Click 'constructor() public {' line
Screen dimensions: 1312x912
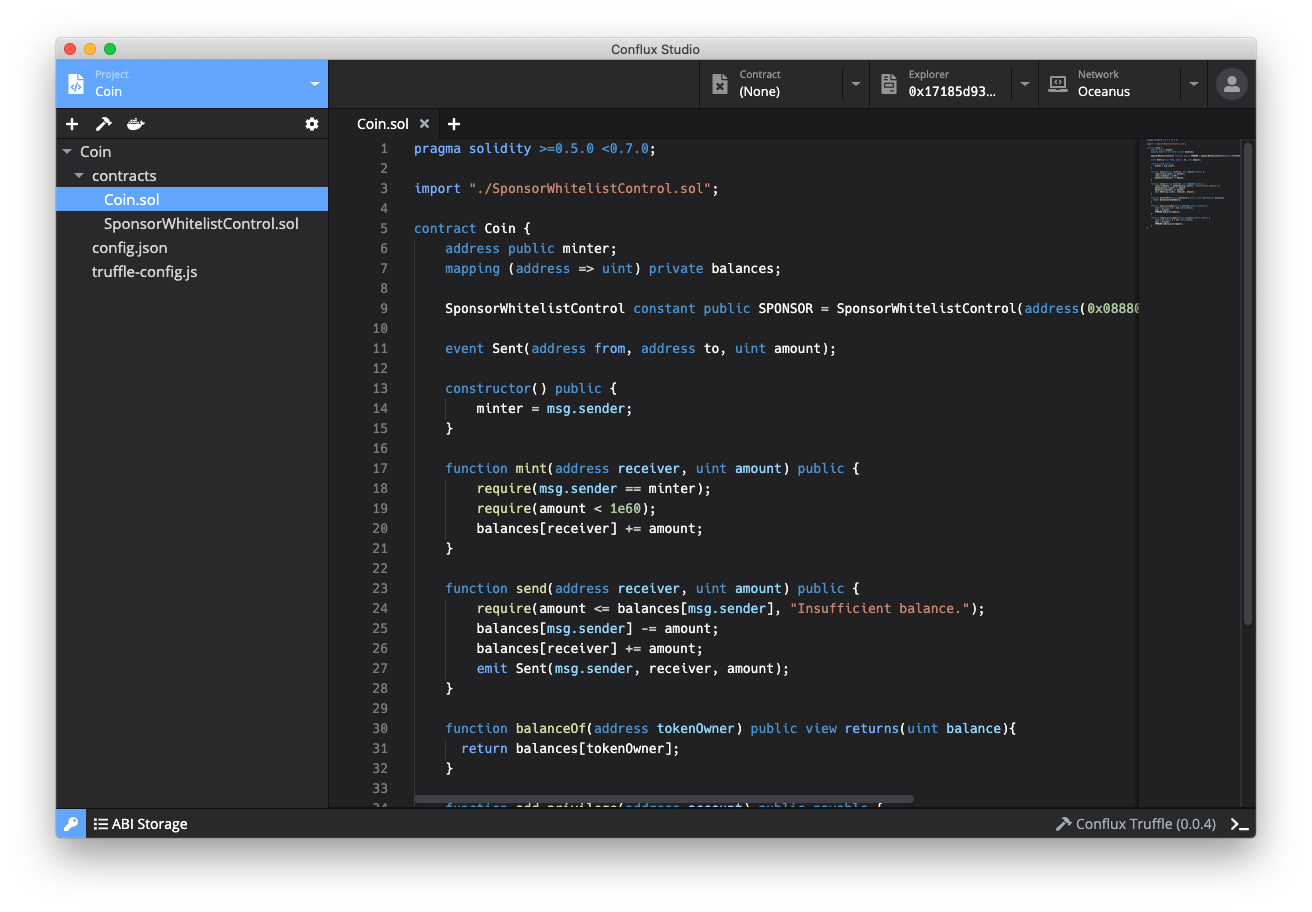click(531, 388)
